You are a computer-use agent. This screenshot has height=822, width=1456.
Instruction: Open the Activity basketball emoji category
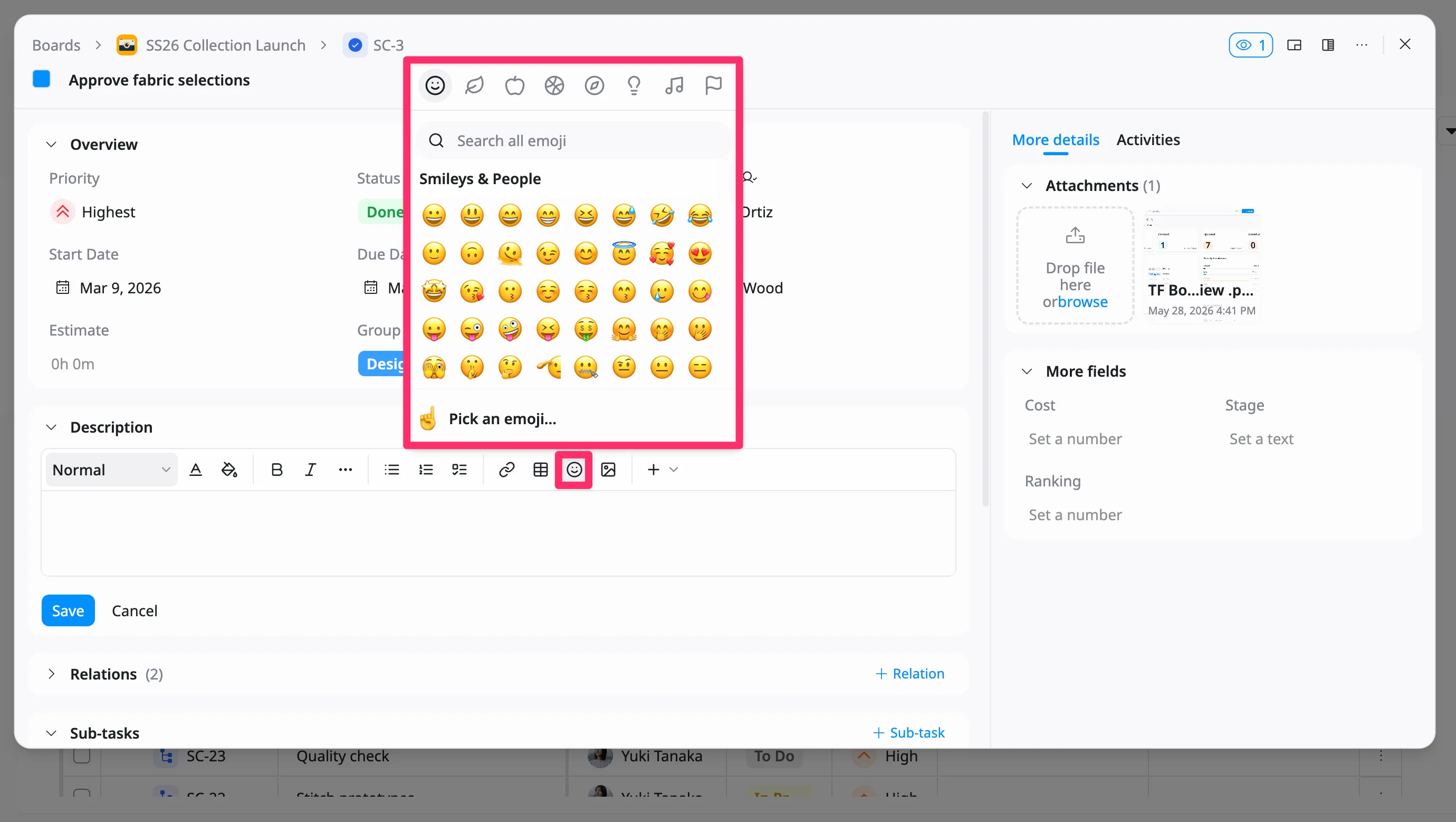point(554,86)
